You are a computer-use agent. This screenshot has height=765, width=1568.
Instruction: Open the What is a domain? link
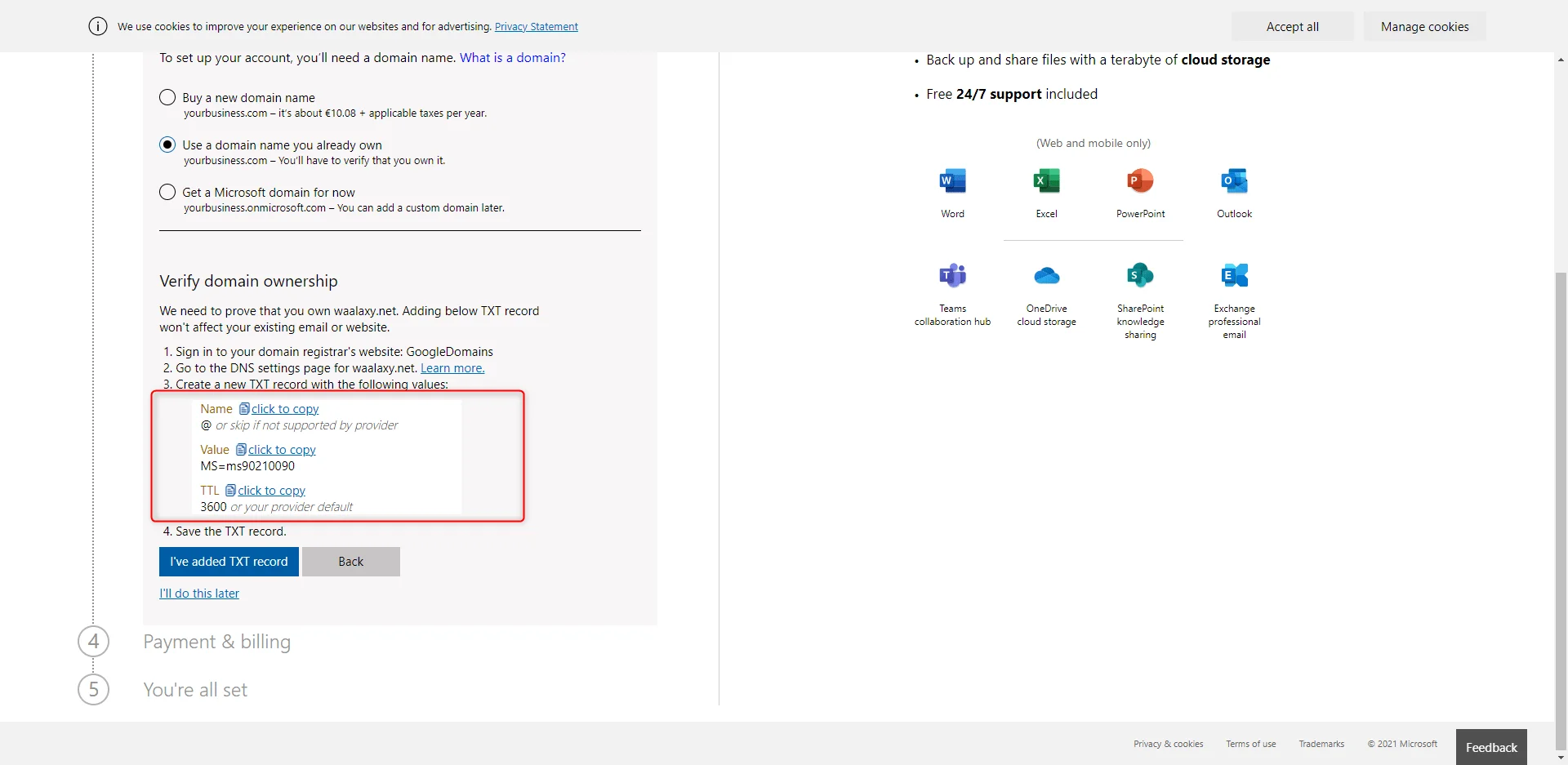click(x=513, y=58)
